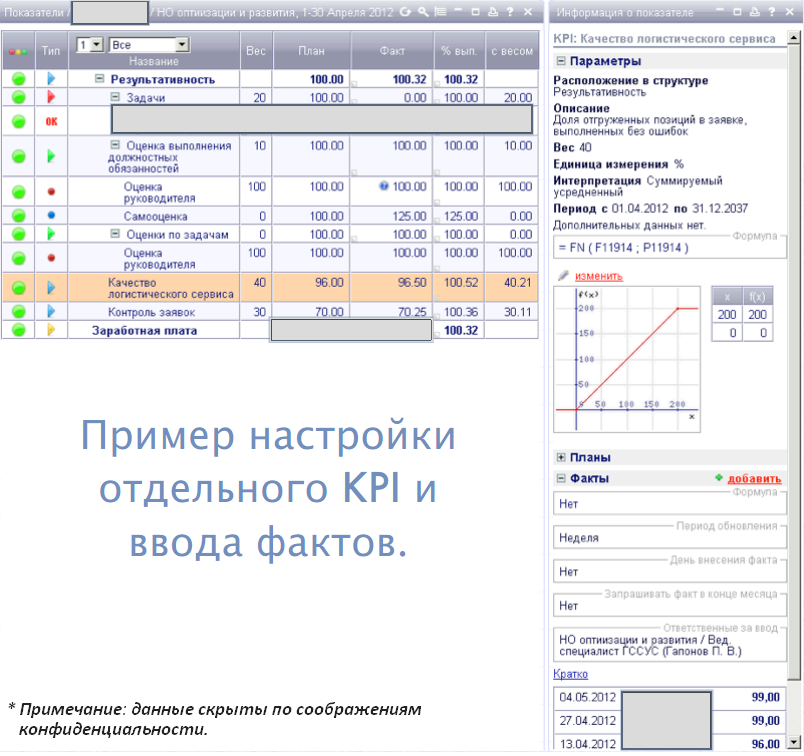
Task: Click the Кратко link
Action: tap(570, 674)
